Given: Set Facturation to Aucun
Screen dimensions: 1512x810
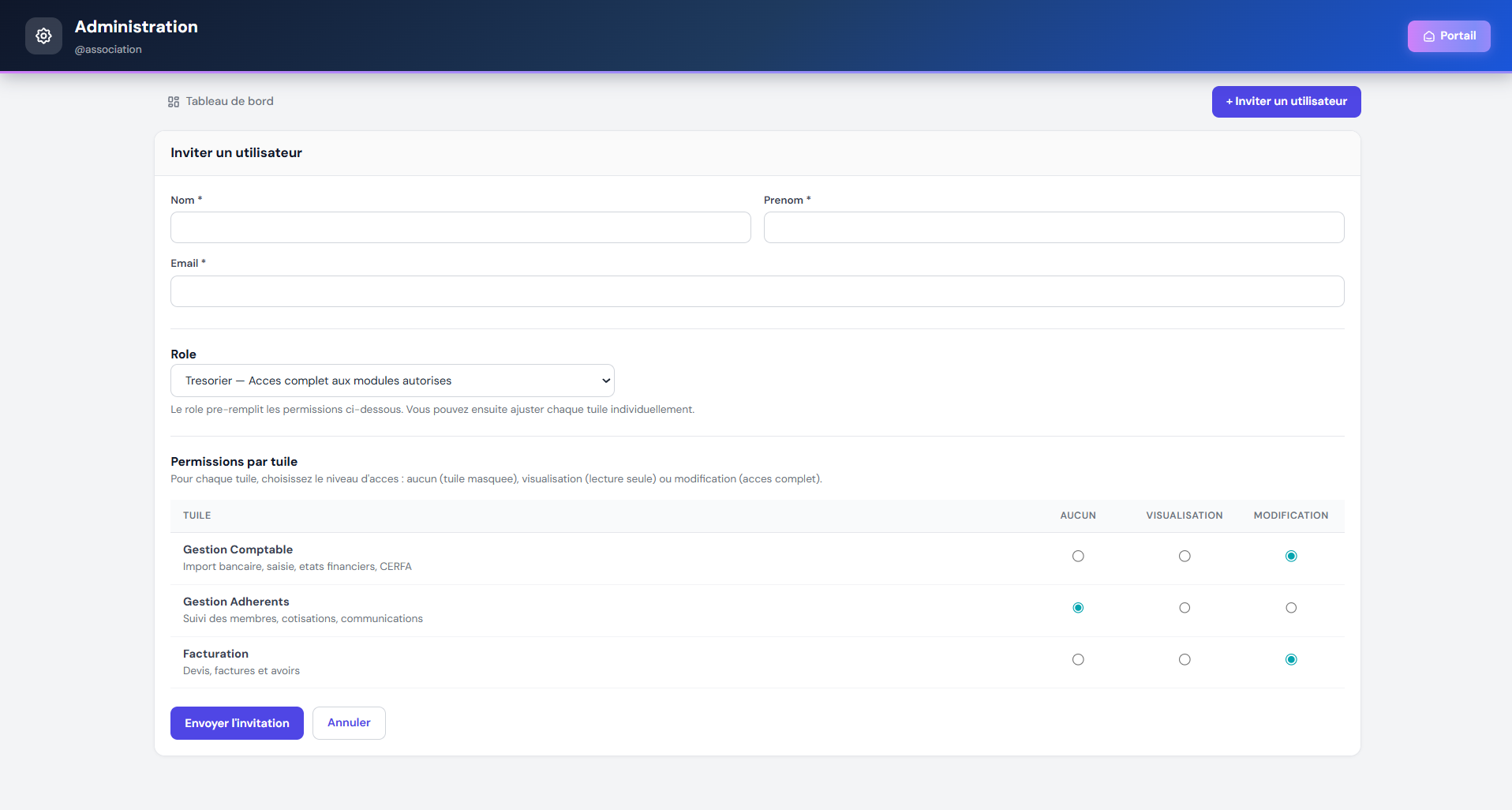Looking at the screenshot, I should (x=1078, y=660).
